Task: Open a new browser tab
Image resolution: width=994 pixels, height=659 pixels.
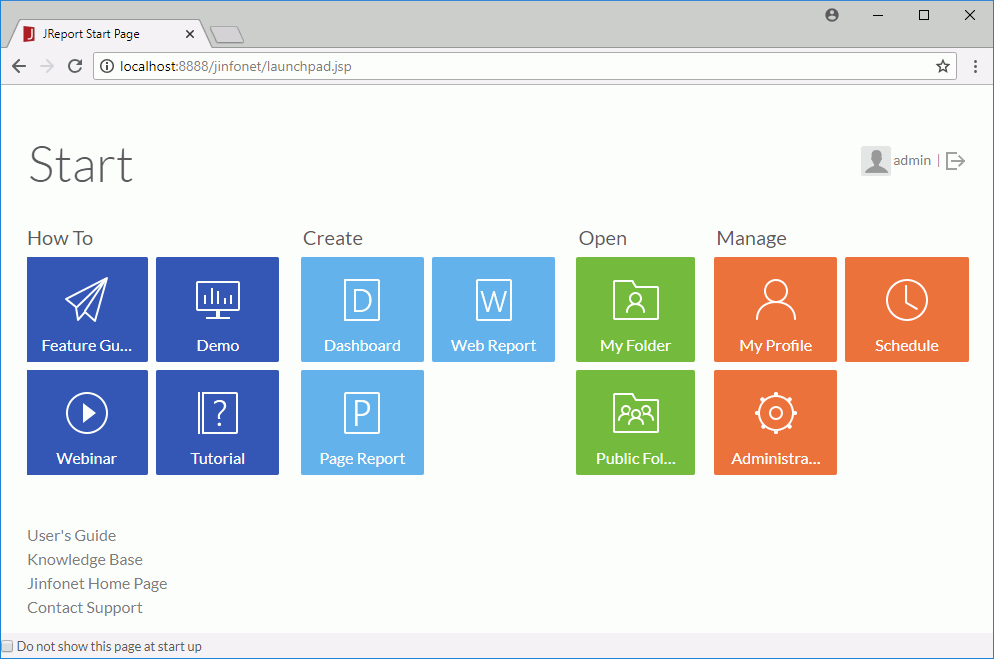Action: point(226,34)
